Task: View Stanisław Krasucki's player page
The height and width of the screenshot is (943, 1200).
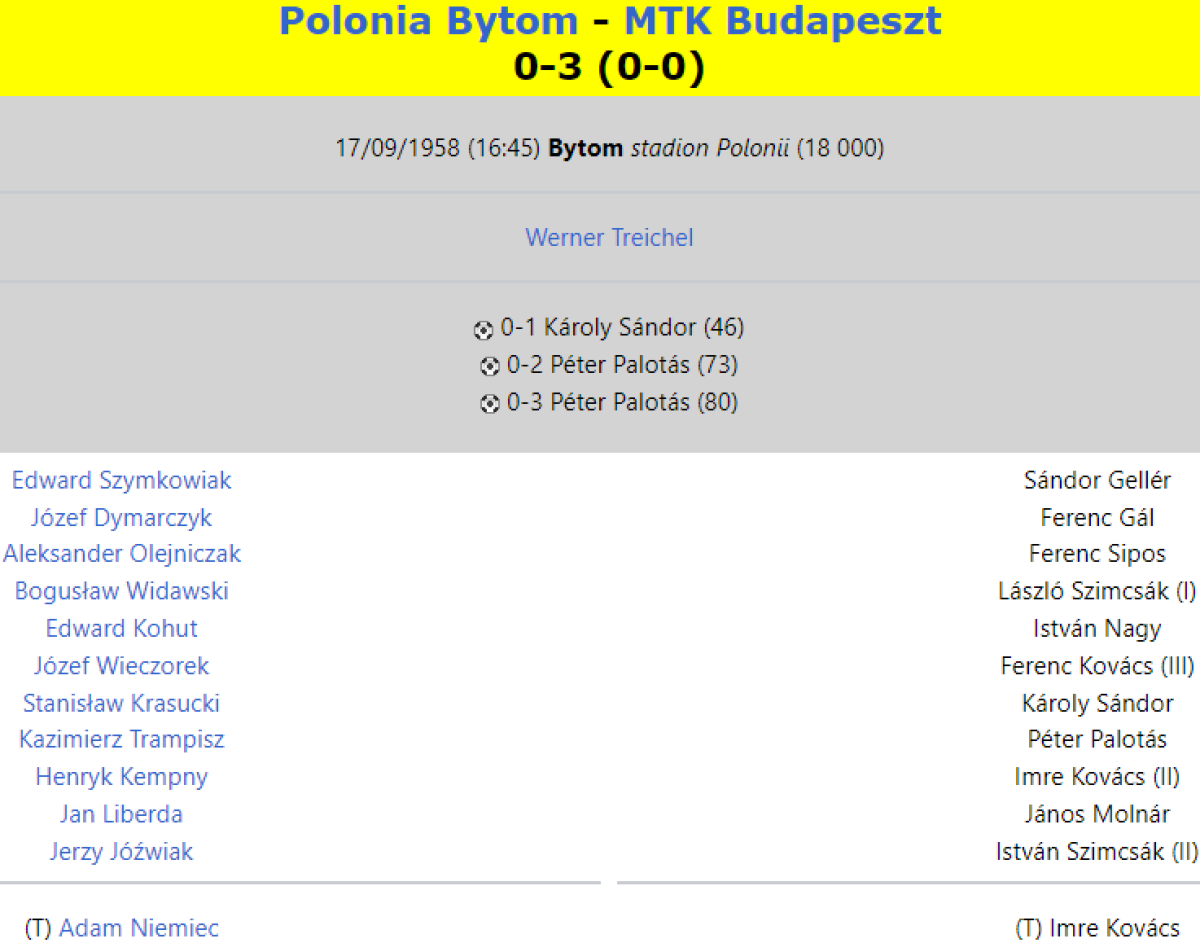Action: [x=121, y=703]
